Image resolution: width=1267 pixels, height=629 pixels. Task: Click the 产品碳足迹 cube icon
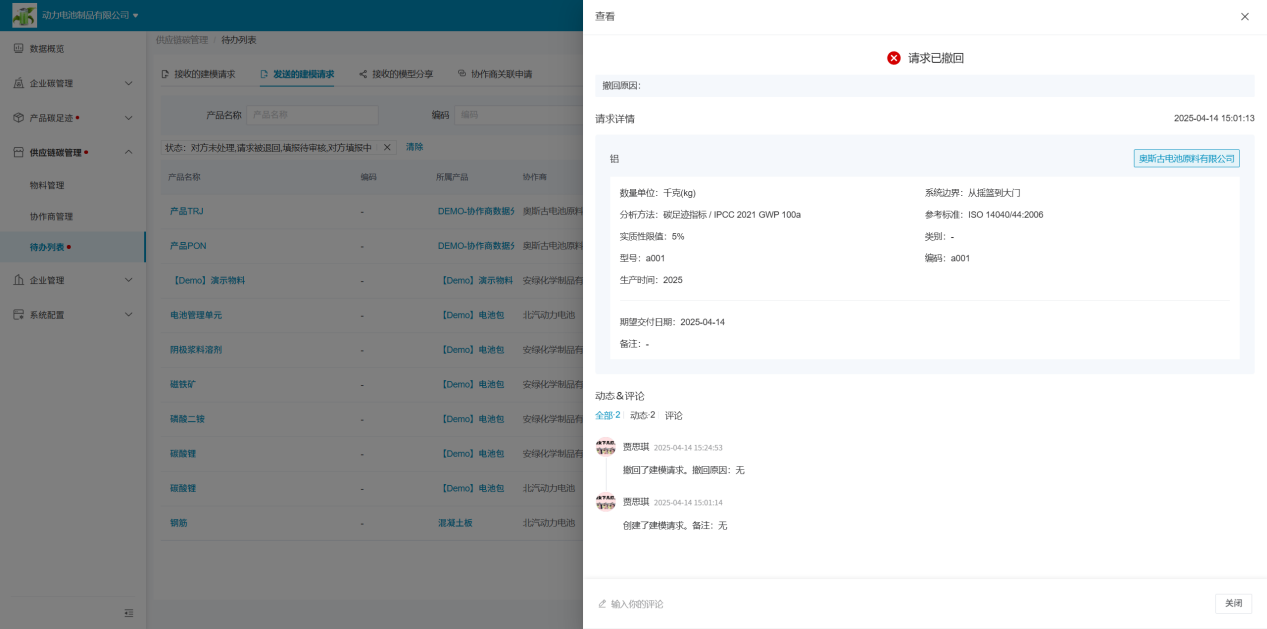click(18, 118)
